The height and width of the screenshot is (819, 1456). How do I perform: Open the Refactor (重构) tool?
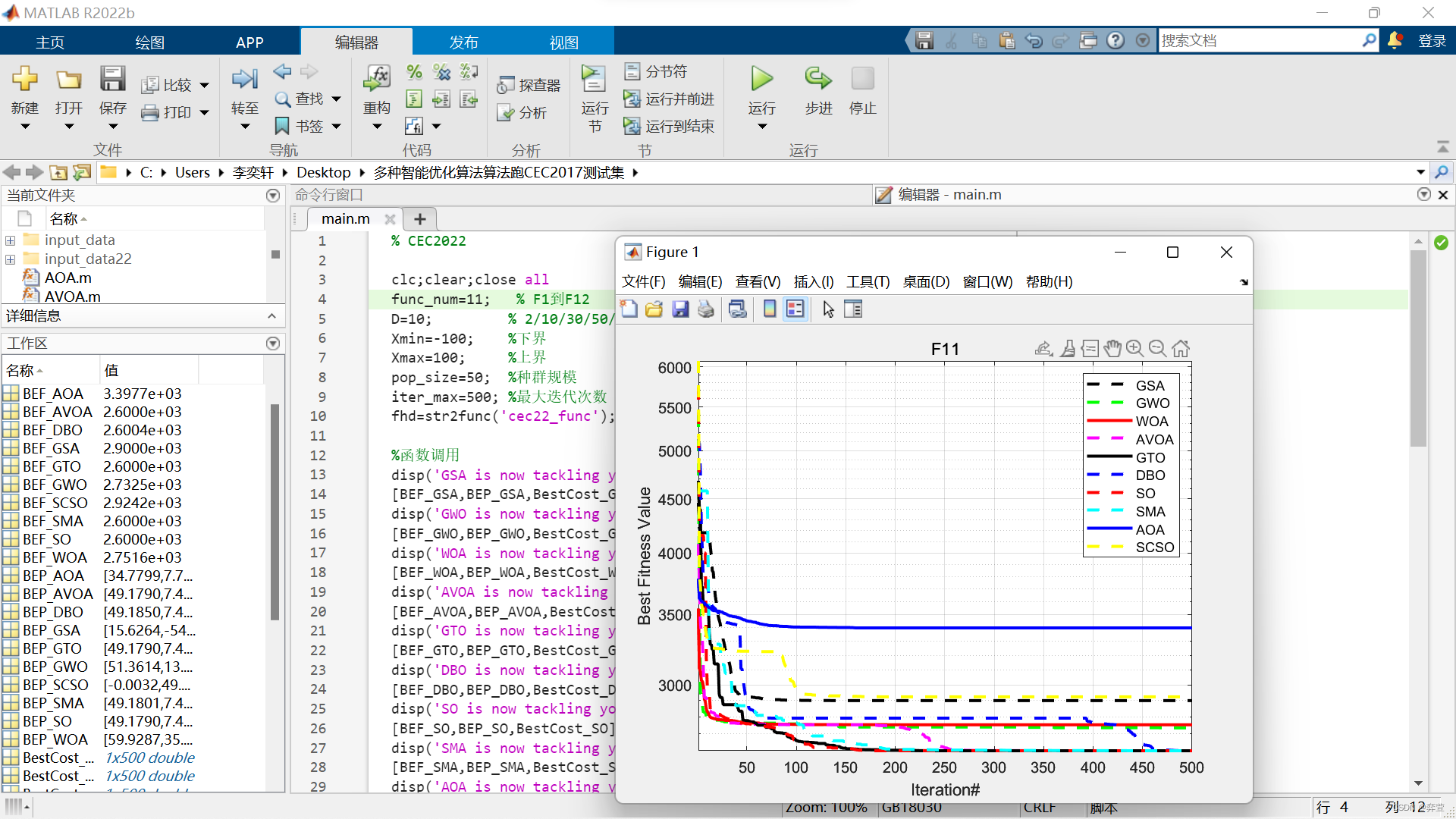[377, 79]
